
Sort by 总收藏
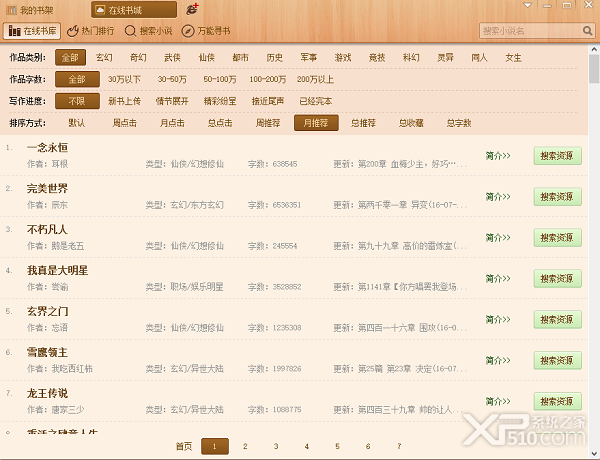[411, 123]
